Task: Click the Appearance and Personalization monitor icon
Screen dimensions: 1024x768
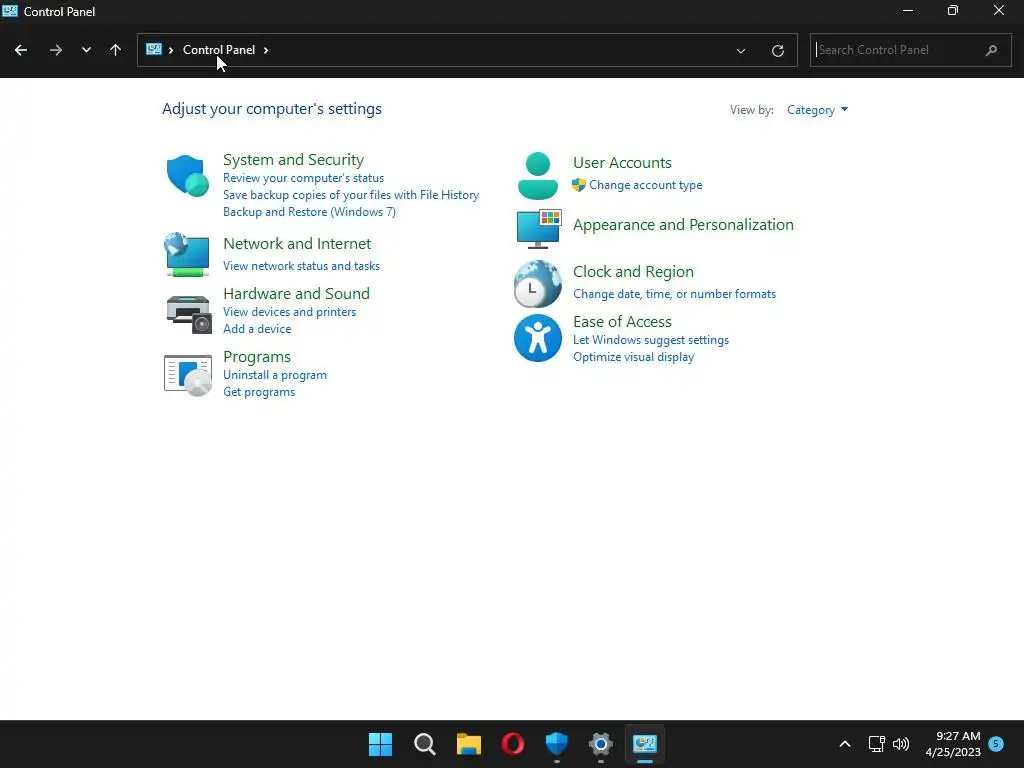Action: pyautogui.click(x=539, y=229)
